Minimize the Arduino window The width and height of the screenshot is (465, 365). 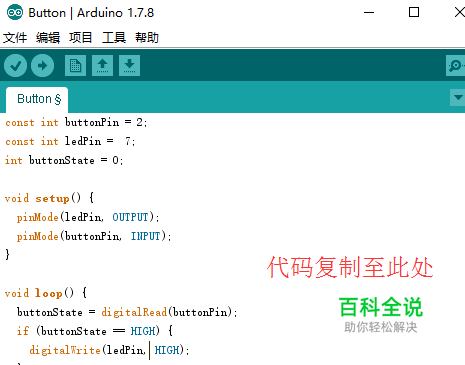coord(369,13)
